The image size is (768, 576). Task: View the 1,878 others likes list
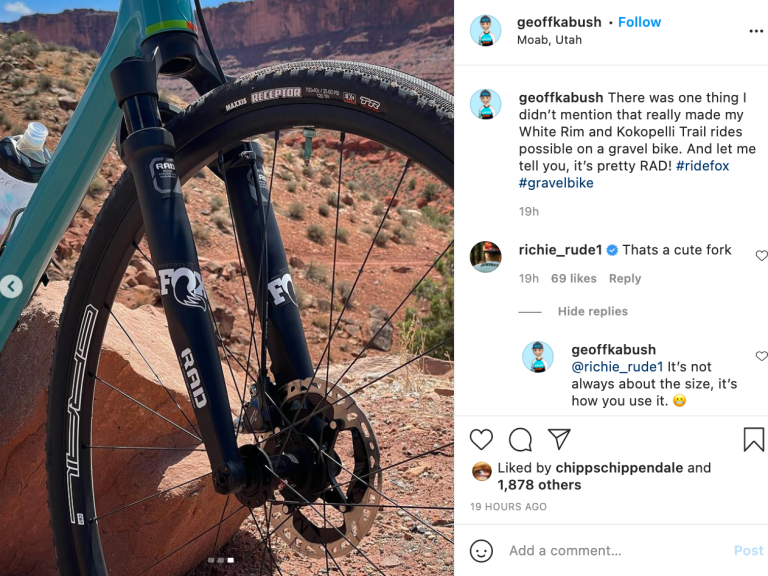click(539, 485)
